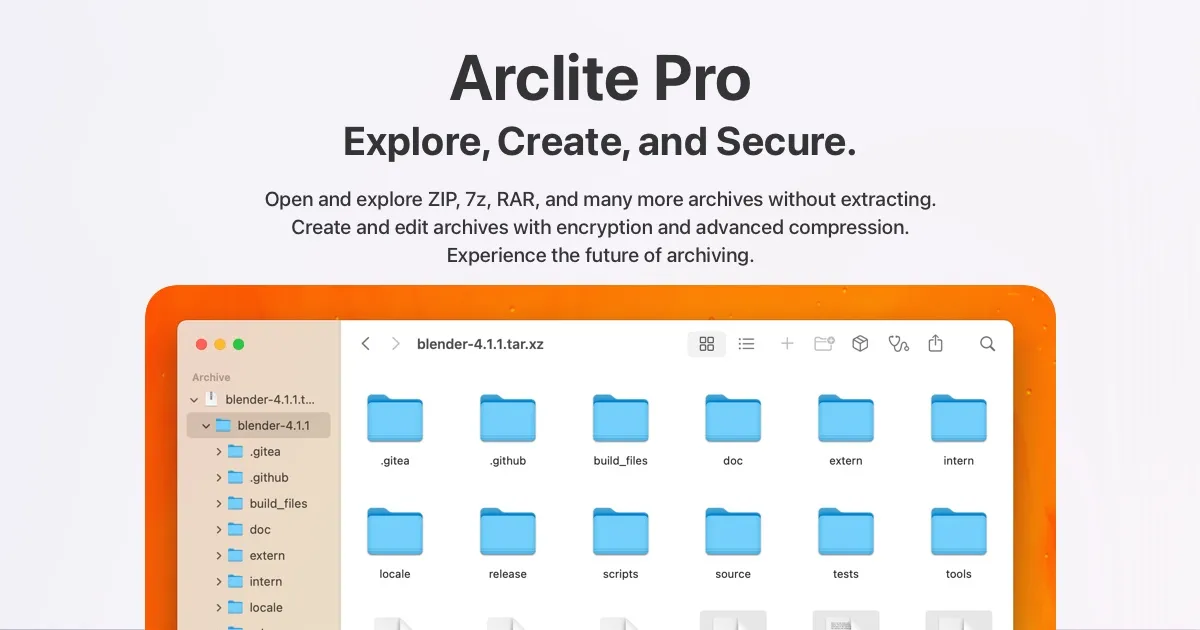Viewport: 1200px width, 630px height.
Task: Open the Share menu
Action: [935, 343]
